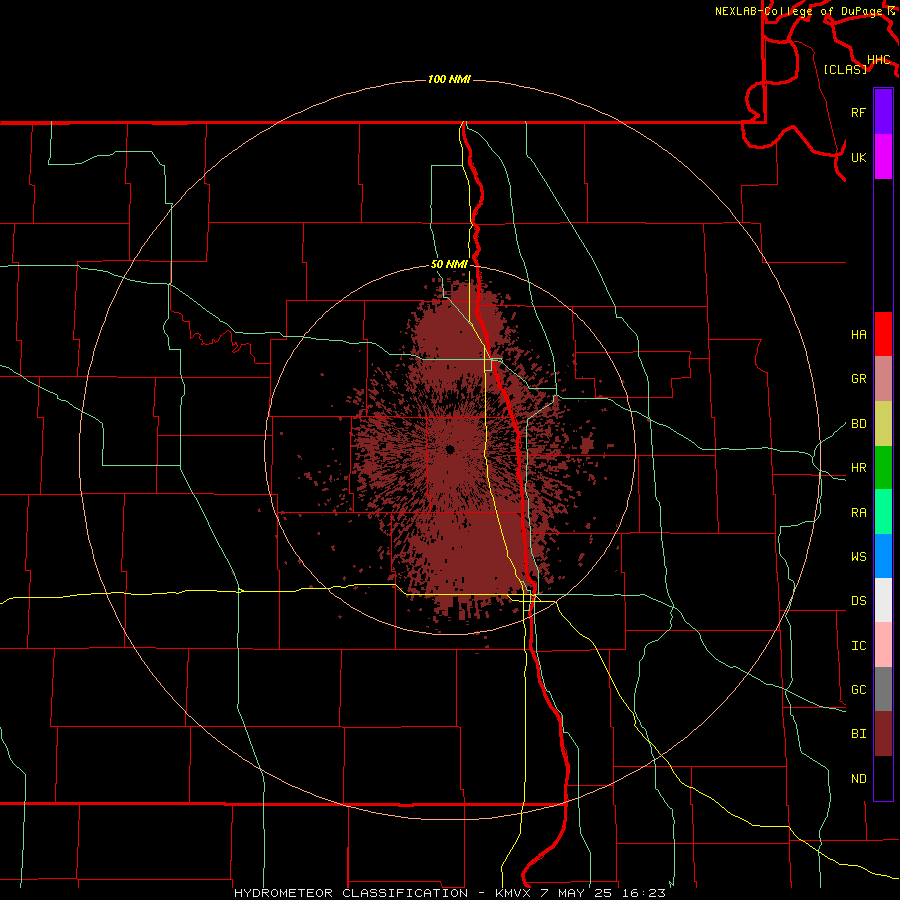Click the magenta UK color swatch
900x900 pixels.
[883, 157]
